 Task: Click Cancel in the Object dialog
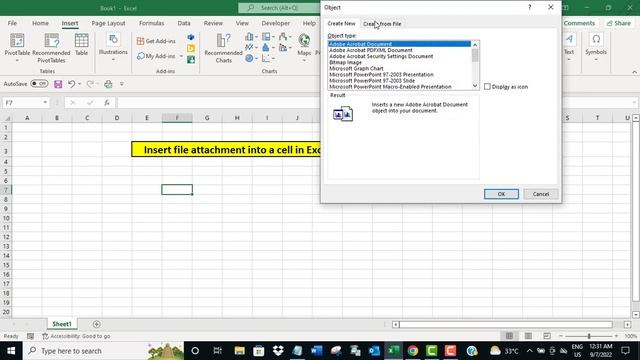[x=541, y=194]
